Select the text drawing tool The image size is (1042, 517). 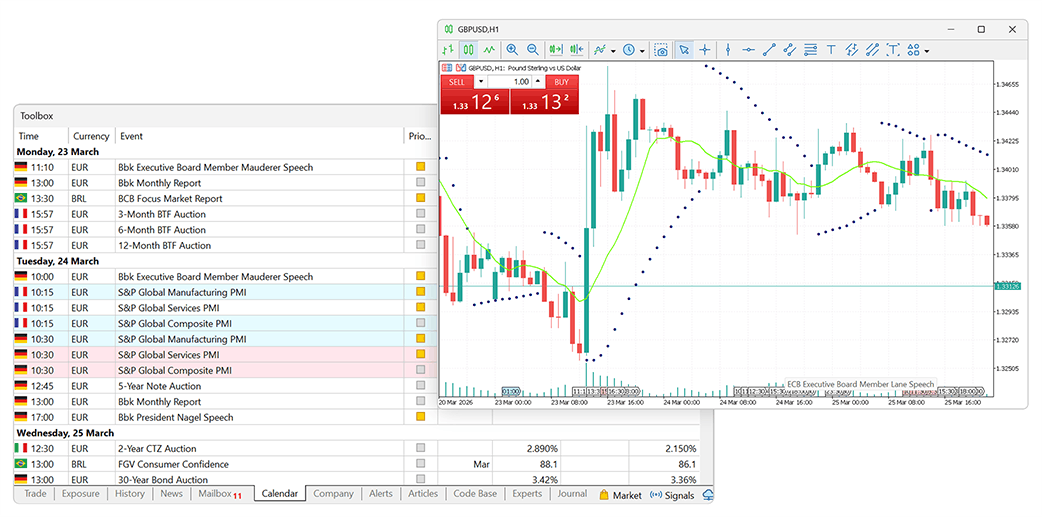(831, 50)
